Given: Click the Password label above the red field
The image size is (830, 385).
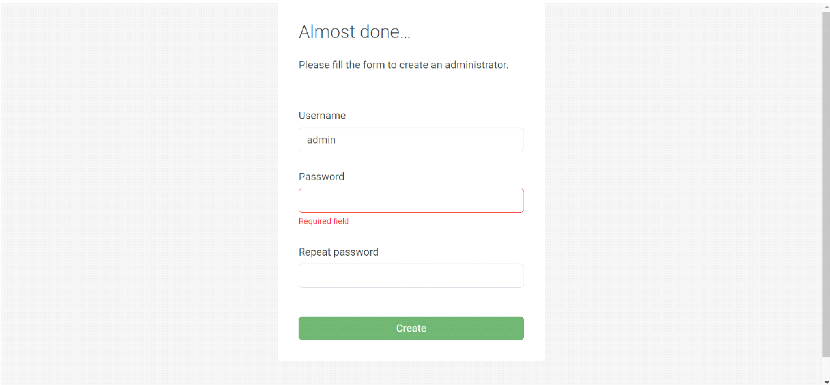Looking at the screenshot, I should click(x=321, y=176).
